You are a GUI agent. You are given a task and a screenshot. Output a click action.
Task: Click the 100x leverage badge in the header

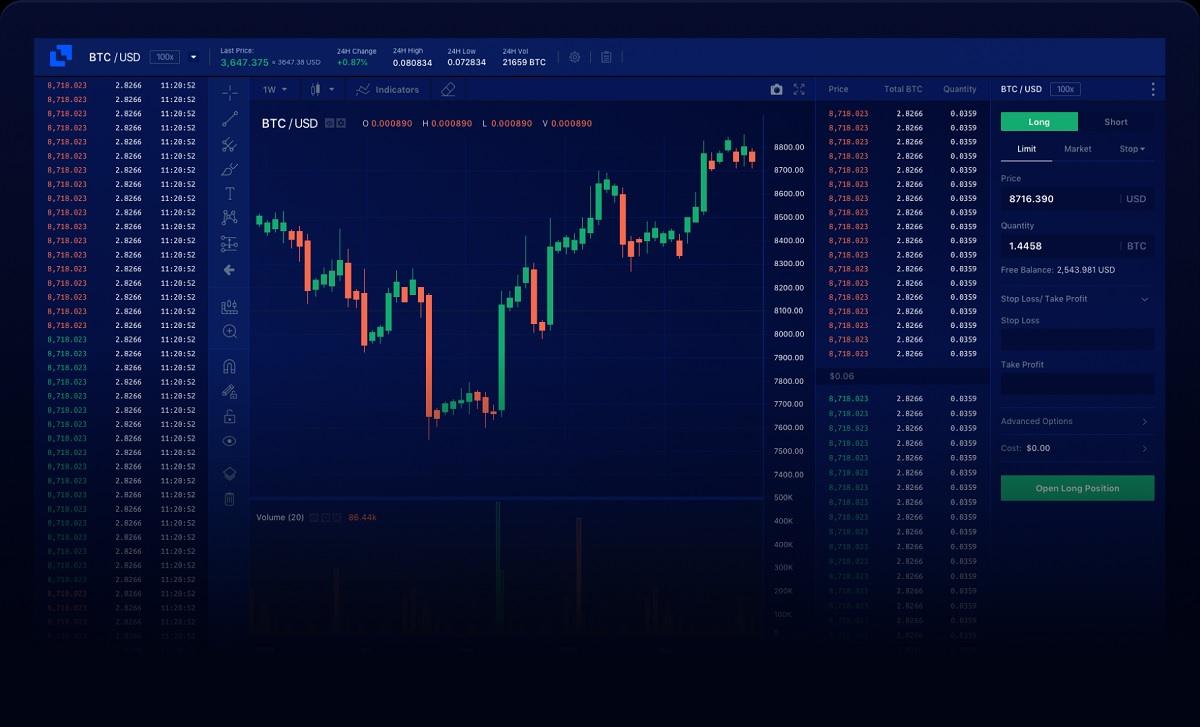coord(164,57)
